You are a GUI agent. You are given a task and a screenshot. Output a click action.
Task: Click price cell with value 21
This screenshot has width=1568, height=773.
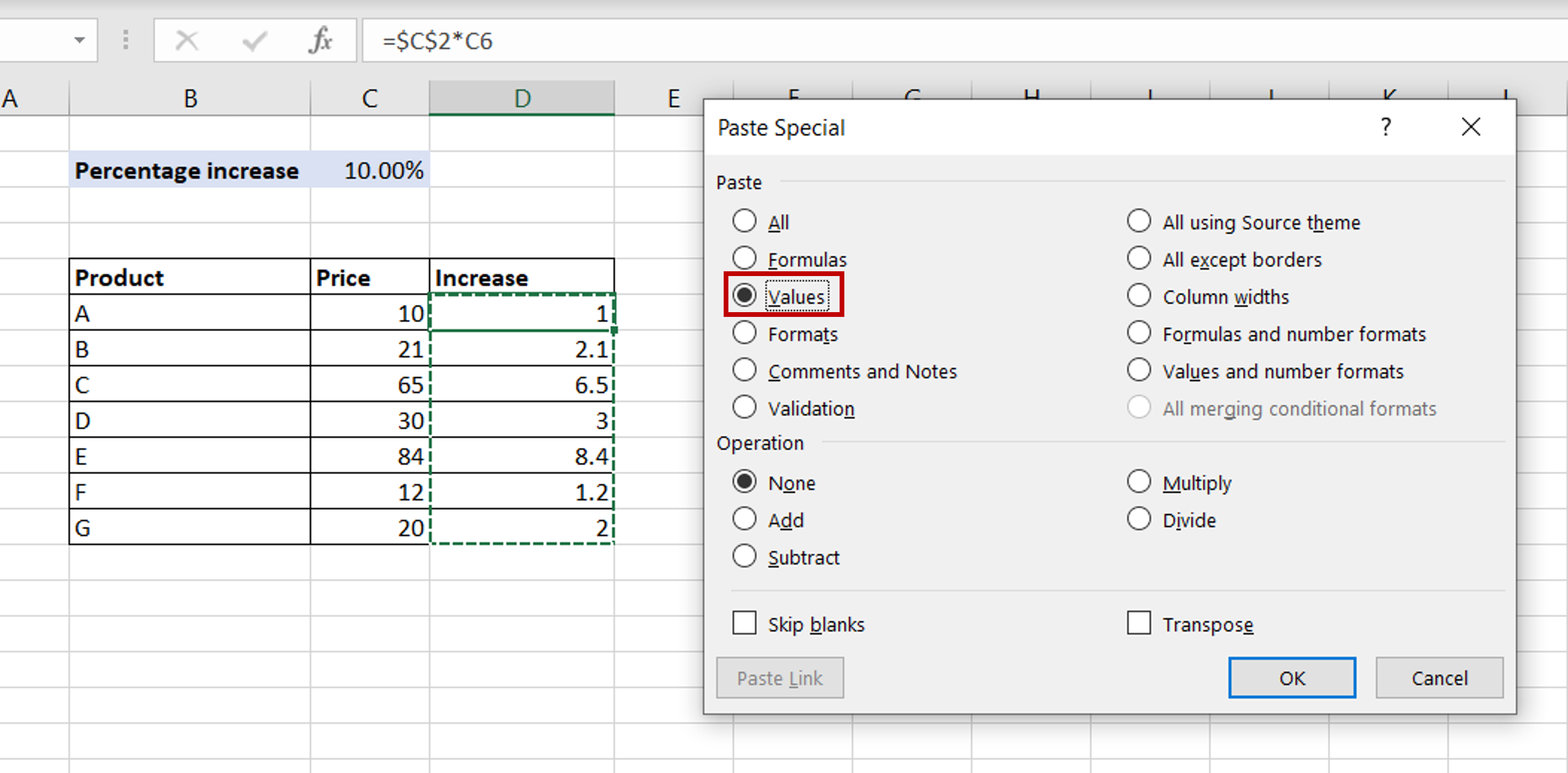click(370, 348)
